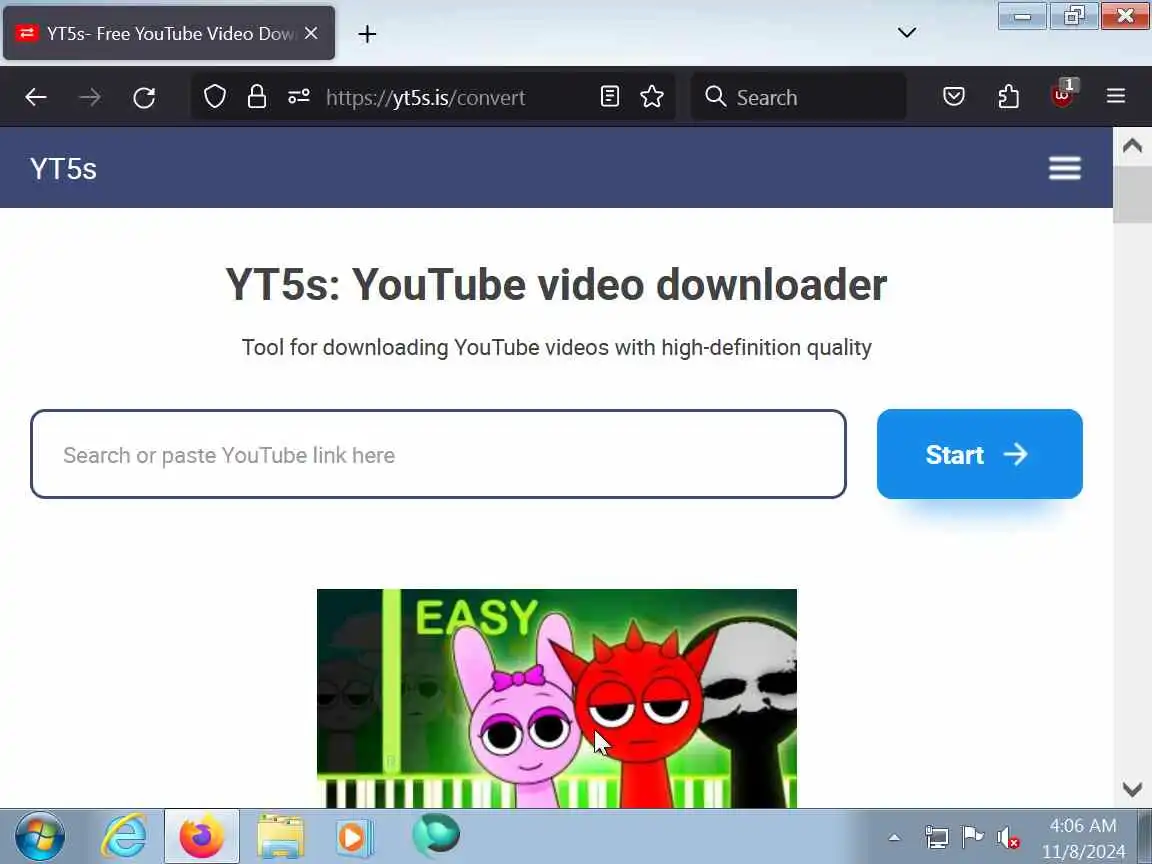
Task: Open the extensions puzzle icon
Action: (x=1008, y=96)
